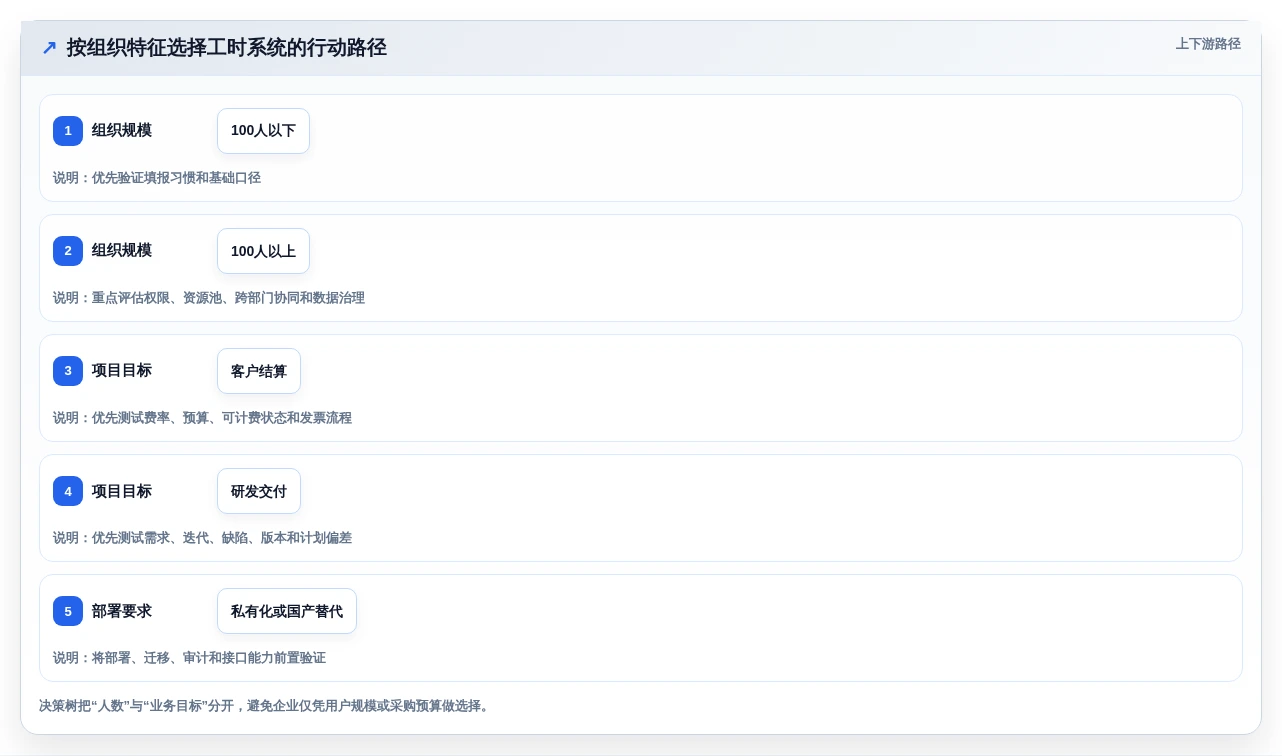This screenshot has width=1282, height=756.
Task: Click the arrow icon beside the title
Action: 49,48
